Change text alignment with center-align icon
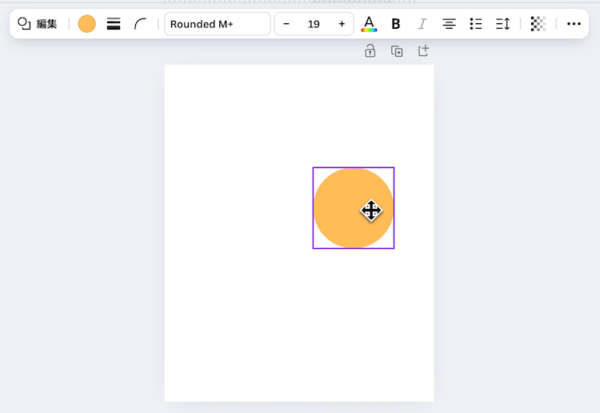 [x=449, y=24]
